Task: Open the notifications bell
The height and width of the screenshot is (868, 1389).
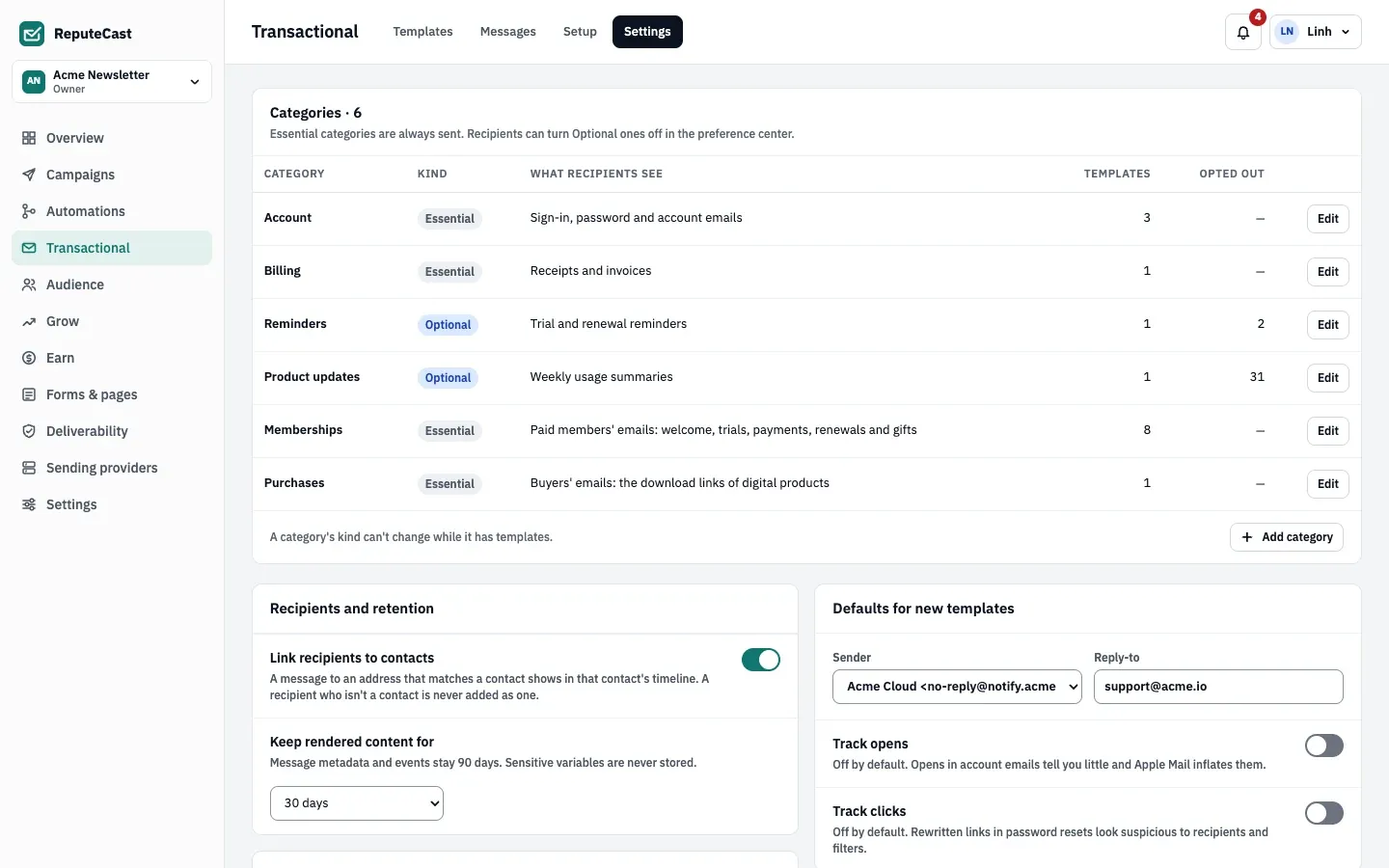Action: tap(1243, 32)
